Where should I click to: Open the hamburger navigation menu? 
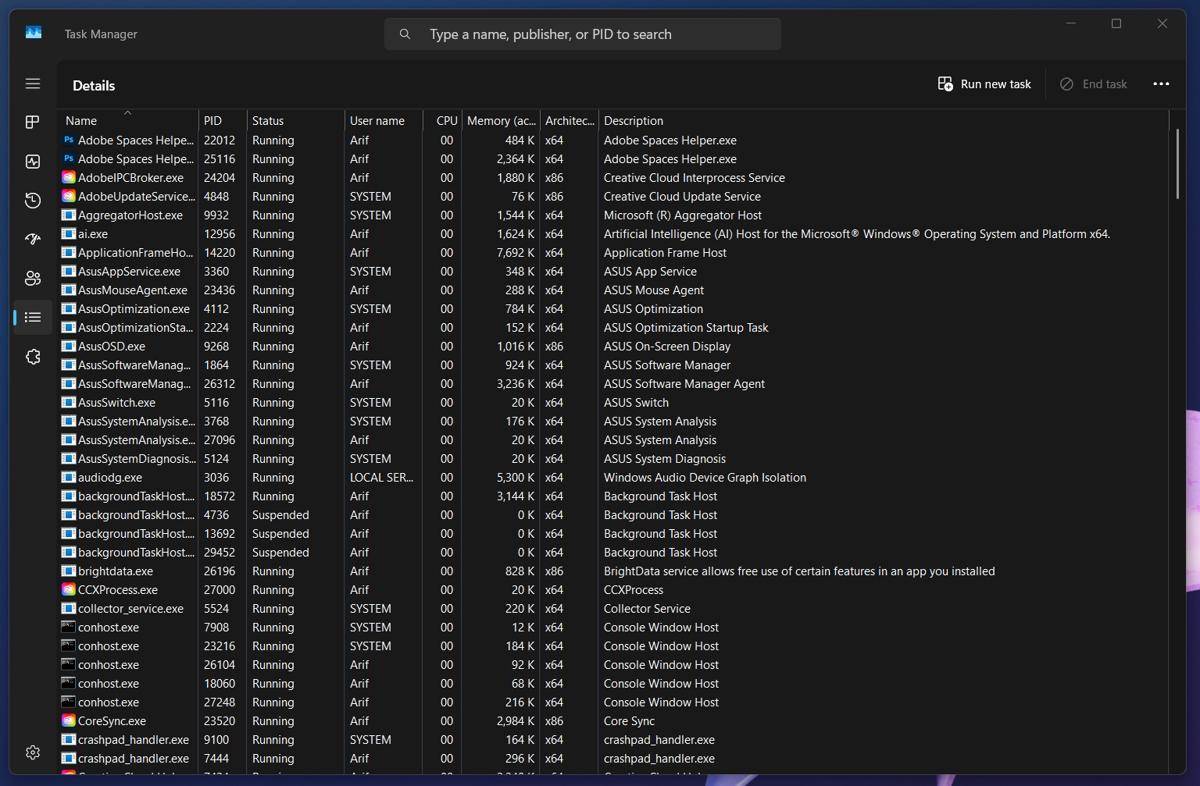[33, 84]
